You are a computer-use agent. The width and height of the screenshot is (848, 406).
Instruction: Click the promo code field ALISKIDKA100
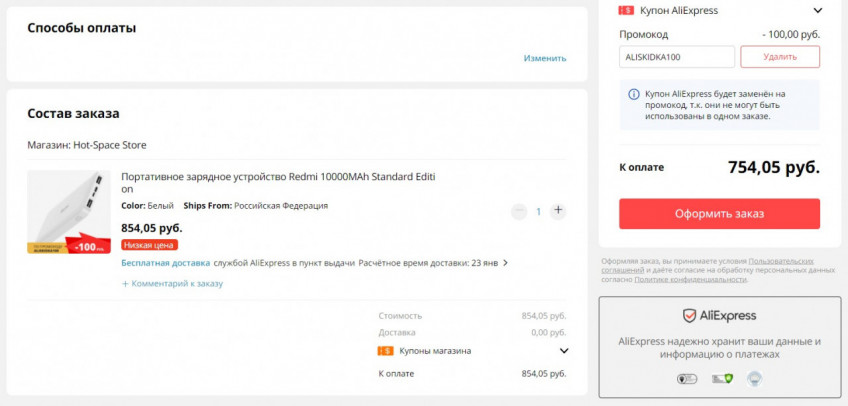tap(677, 57)
